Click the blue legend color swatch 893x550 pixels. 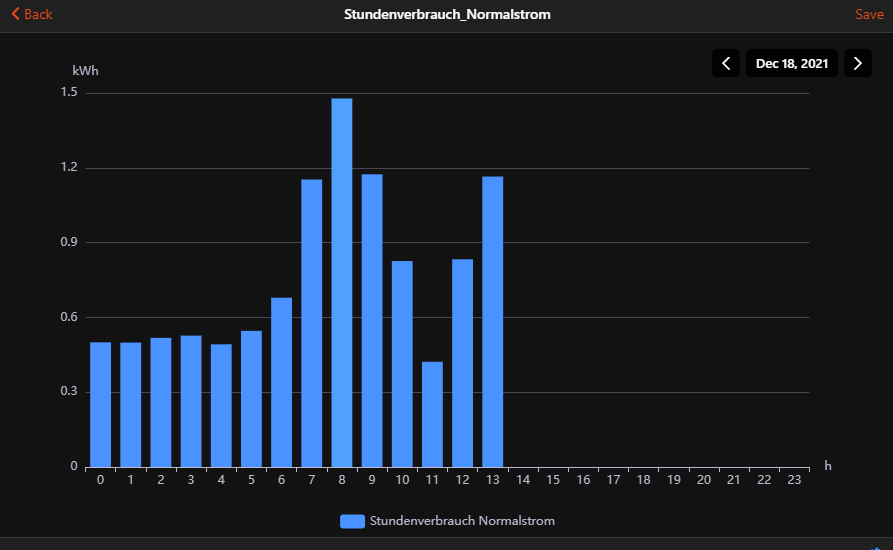[x=352, y=521]
